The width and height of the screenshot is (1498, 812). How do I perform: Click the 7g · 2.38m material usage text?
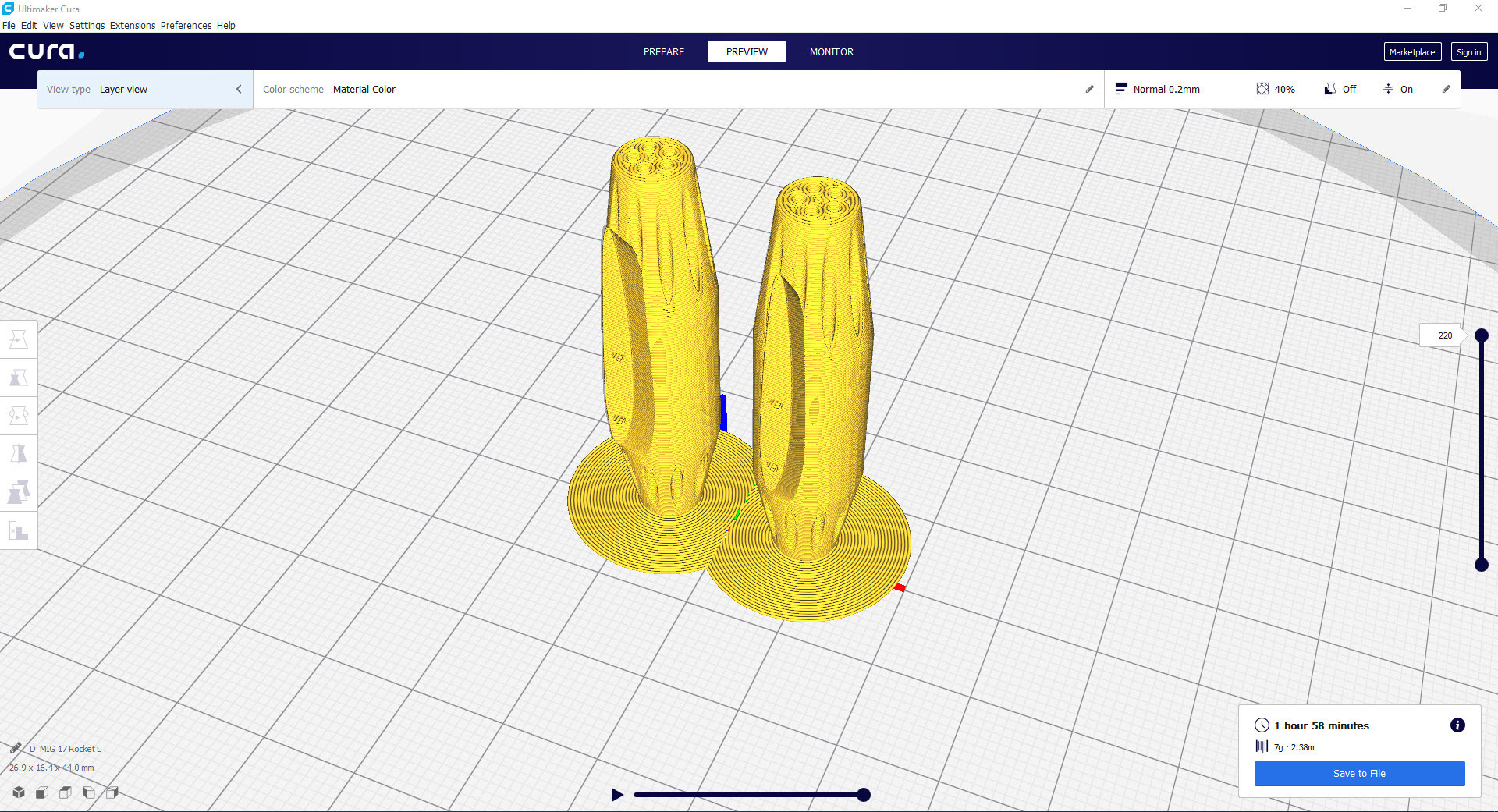(x=1294, y=747)
